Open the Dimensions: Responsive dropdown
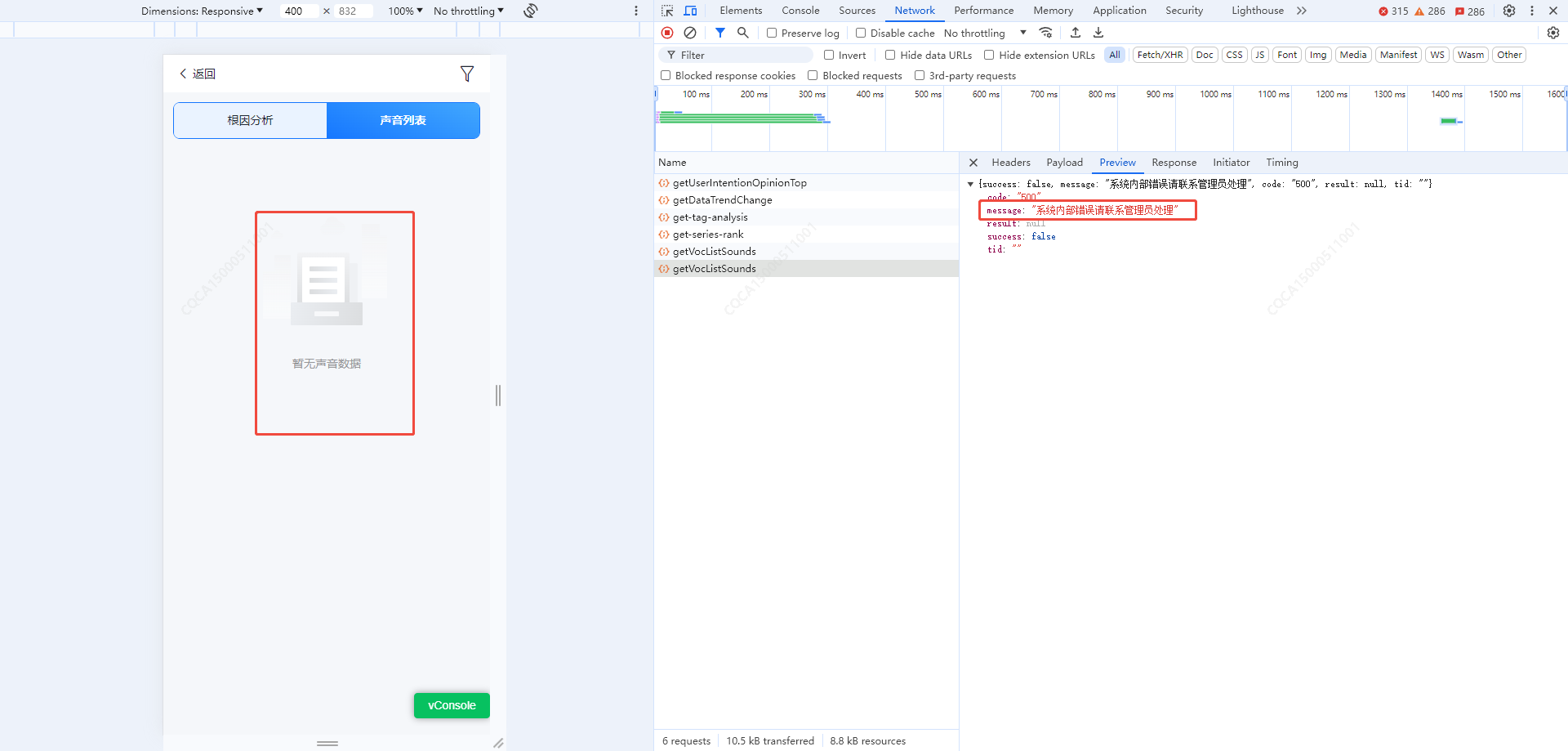The image size is (1568, 751). point(202,11)
